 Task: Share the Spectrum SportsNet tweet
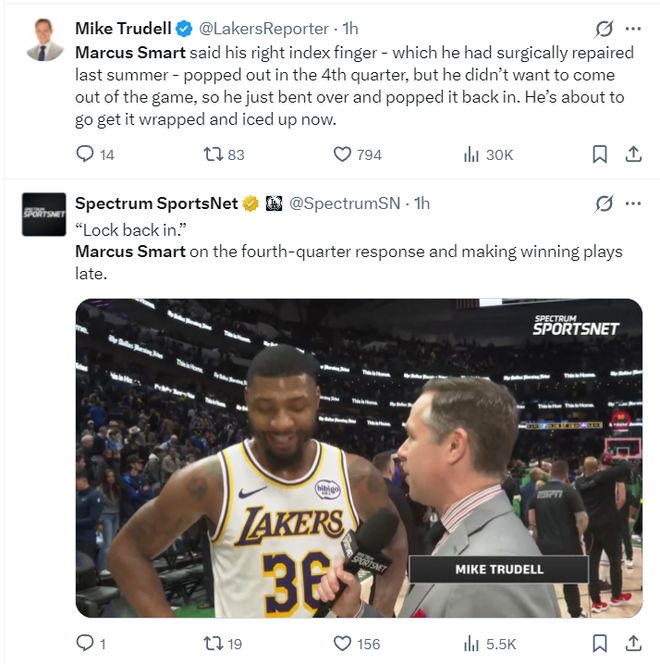tap(633, 643)
